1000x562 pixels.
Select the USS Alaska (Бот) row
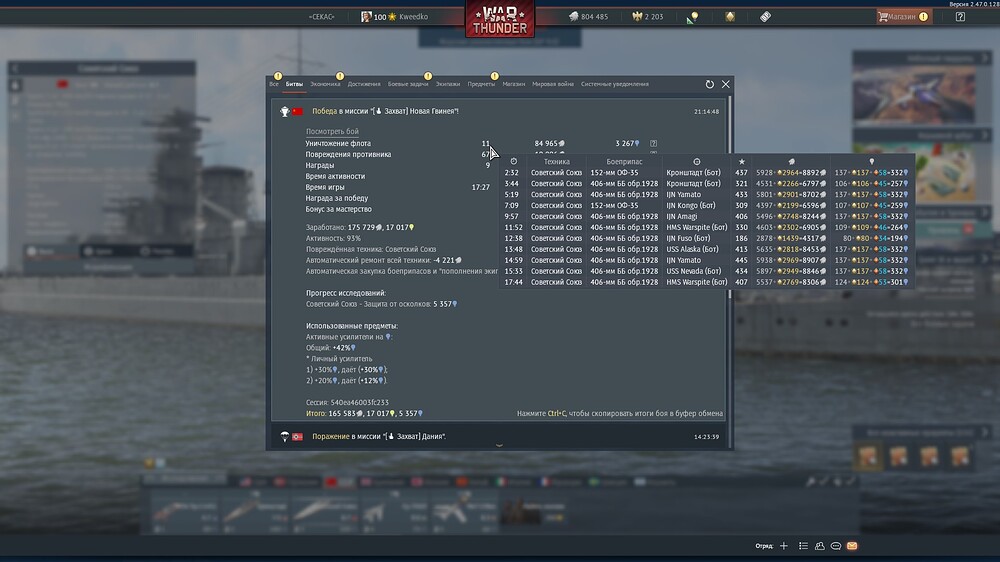pos(707,249)
